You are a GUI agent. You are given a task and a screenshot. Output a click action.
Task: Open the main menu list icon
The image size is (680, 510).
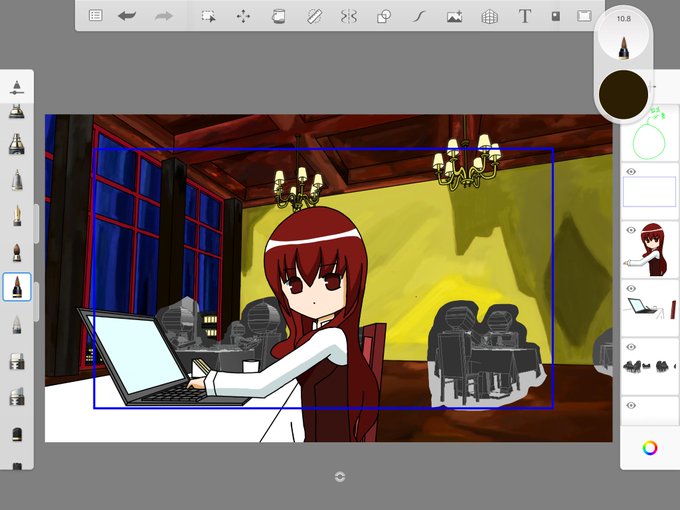tap(95, 16)
